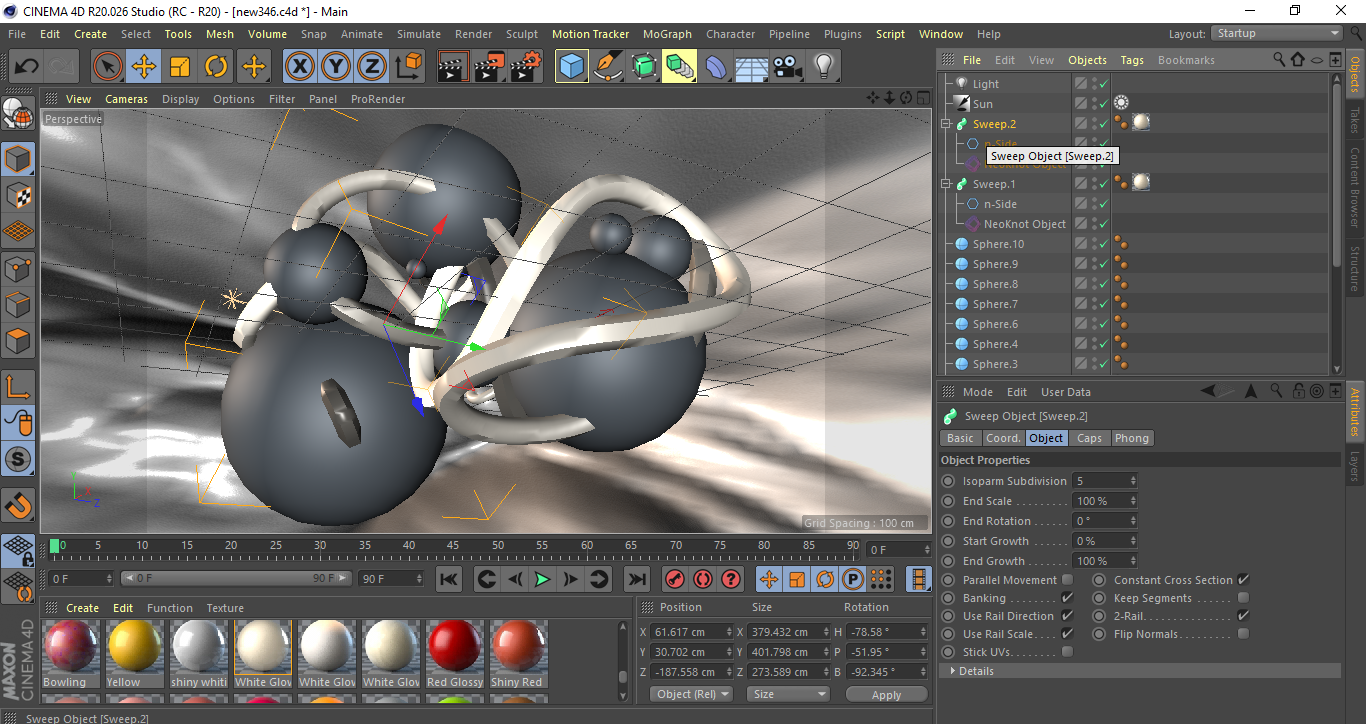Open the Object (Rel) dropdown

click(691, 694)
